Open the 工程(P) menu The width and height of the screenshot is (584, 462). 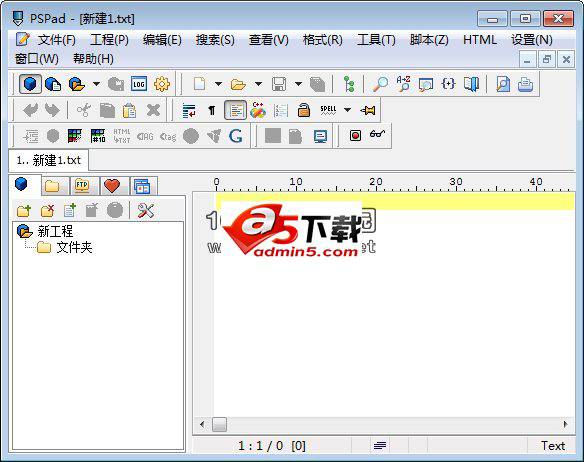coord(110,39)
